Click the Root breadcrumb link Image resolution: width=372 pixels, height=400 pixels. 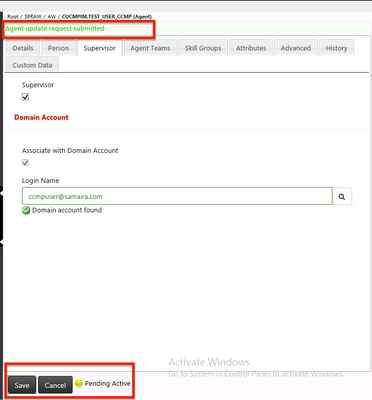(x=13, y=16)
